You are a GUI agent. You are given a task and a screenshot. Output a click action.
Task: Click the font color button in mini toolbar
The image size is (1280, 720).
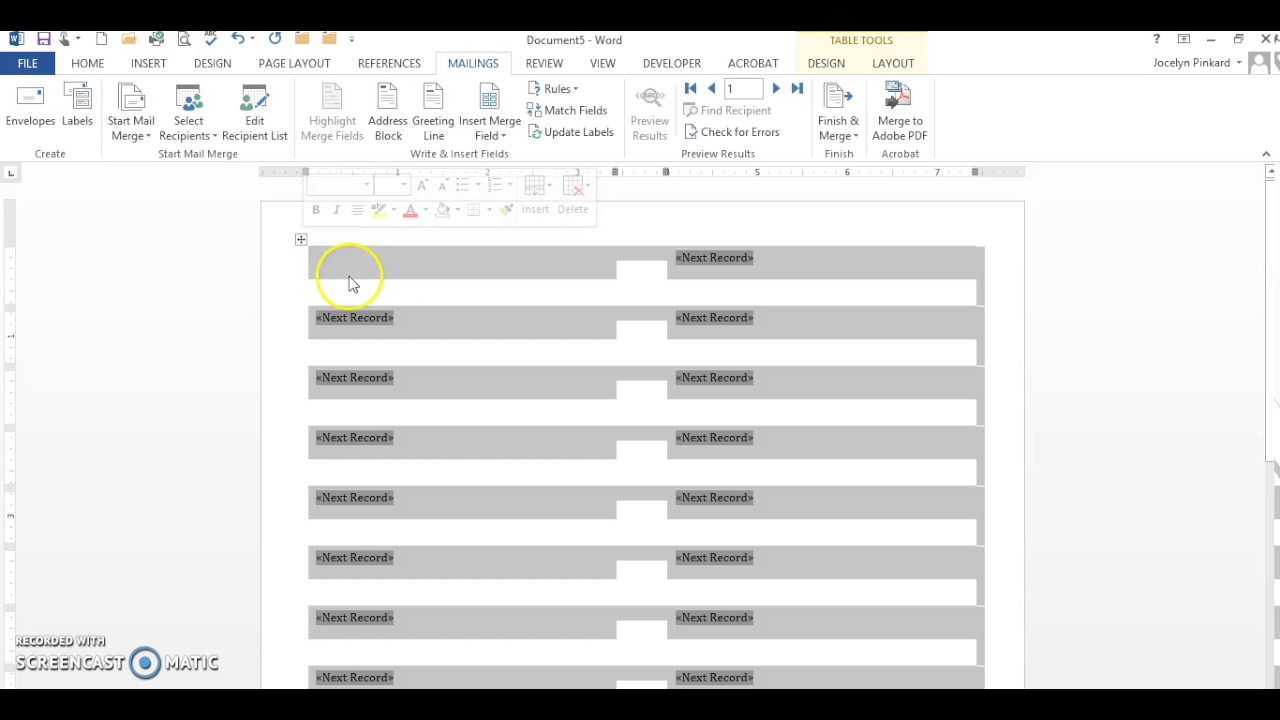[x=410, y=209]
